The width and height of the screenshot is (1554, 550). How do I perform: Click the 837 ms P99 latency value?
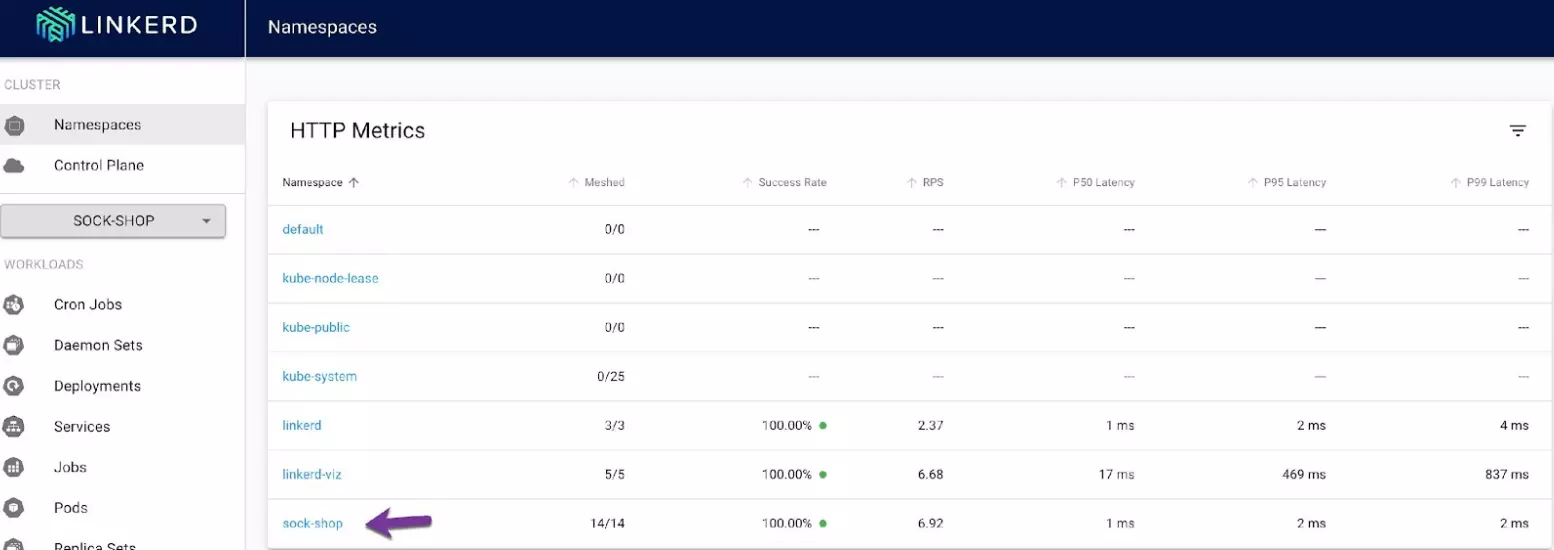[x=1506, y=474]
